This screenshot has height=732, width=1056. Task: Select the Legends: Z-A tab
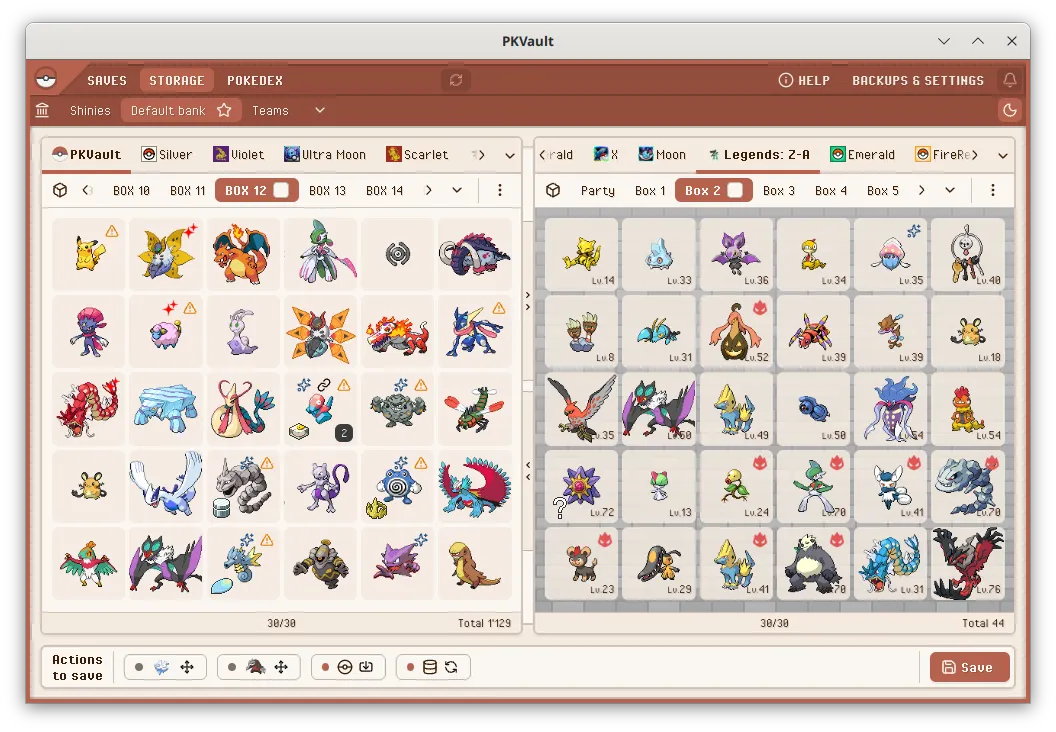click(x=759, y=155)
